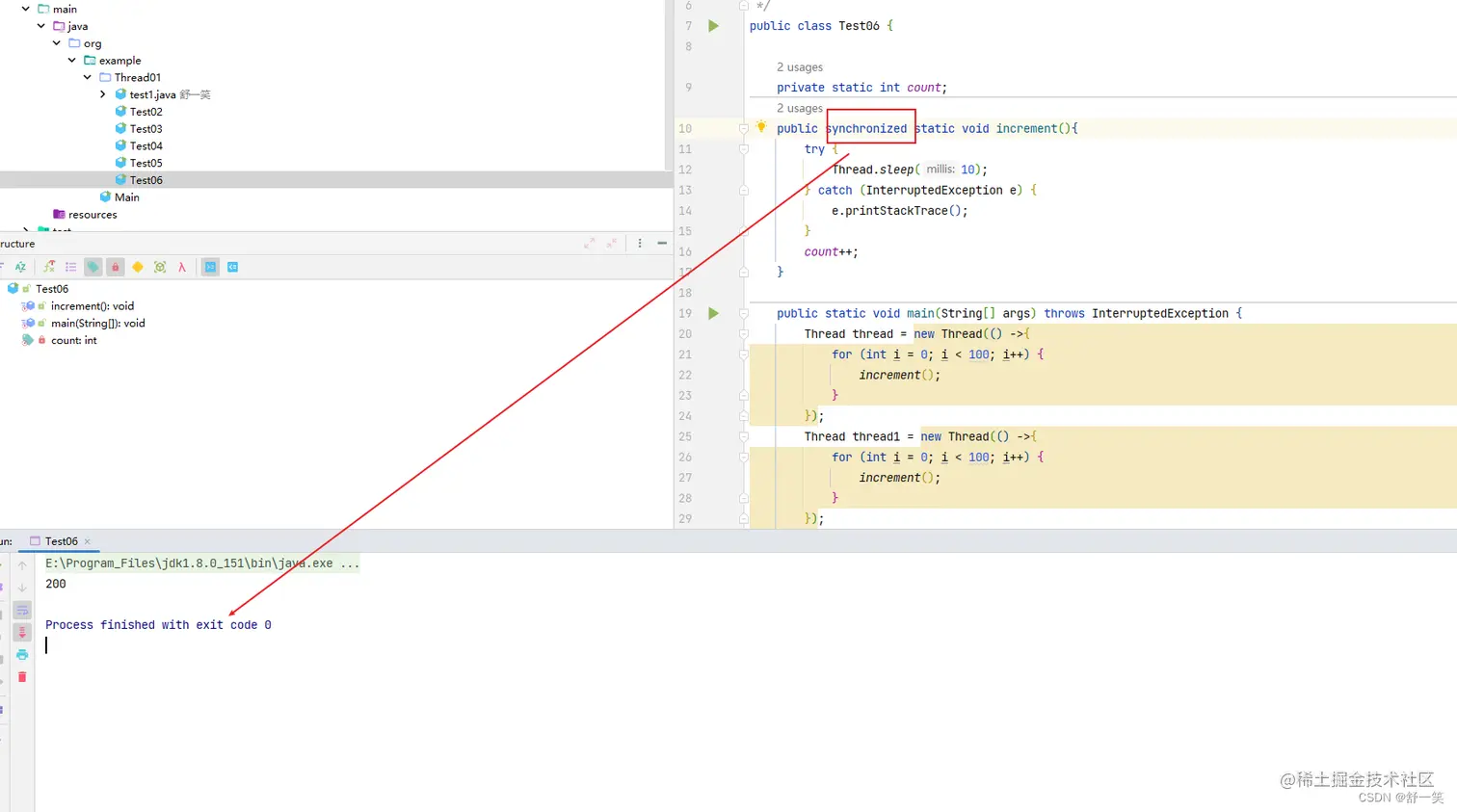Screen dimensions: 1457x812
Task: Click 'InterruptedException' on line 19
Action: tap(1160, 313)
